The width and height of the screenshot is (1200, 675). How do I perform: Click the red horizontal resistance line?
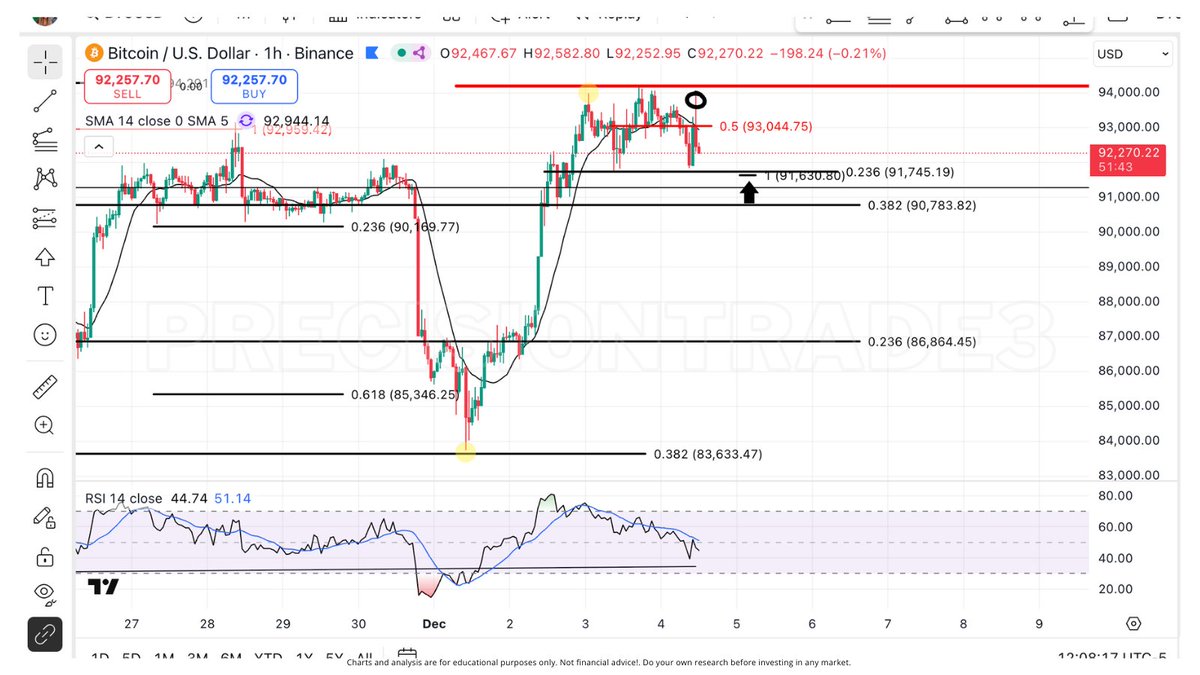point(771,86)
